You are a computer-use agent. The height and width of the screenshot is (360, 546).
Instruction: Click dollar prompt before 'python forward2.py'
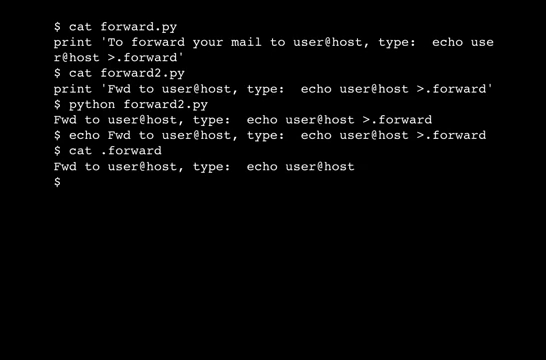coord(57,104)
